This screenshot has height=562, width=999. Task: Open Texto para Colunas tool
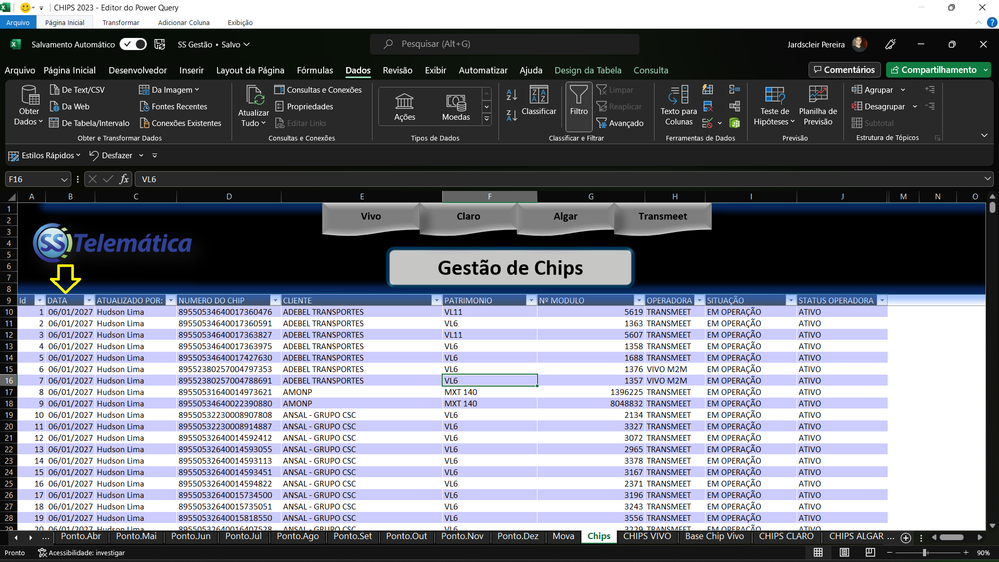click(x=679, y=106)
